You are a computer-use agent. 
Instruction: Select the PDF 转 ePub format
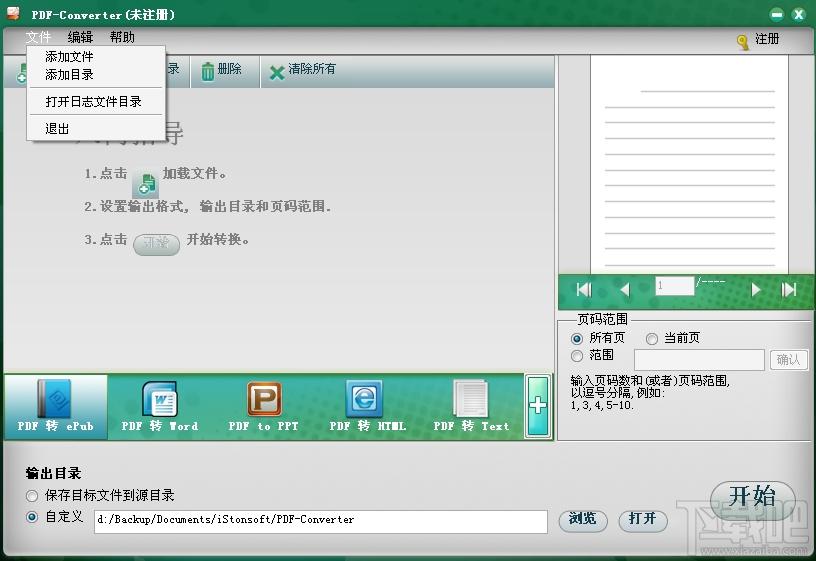click(56, 407)
